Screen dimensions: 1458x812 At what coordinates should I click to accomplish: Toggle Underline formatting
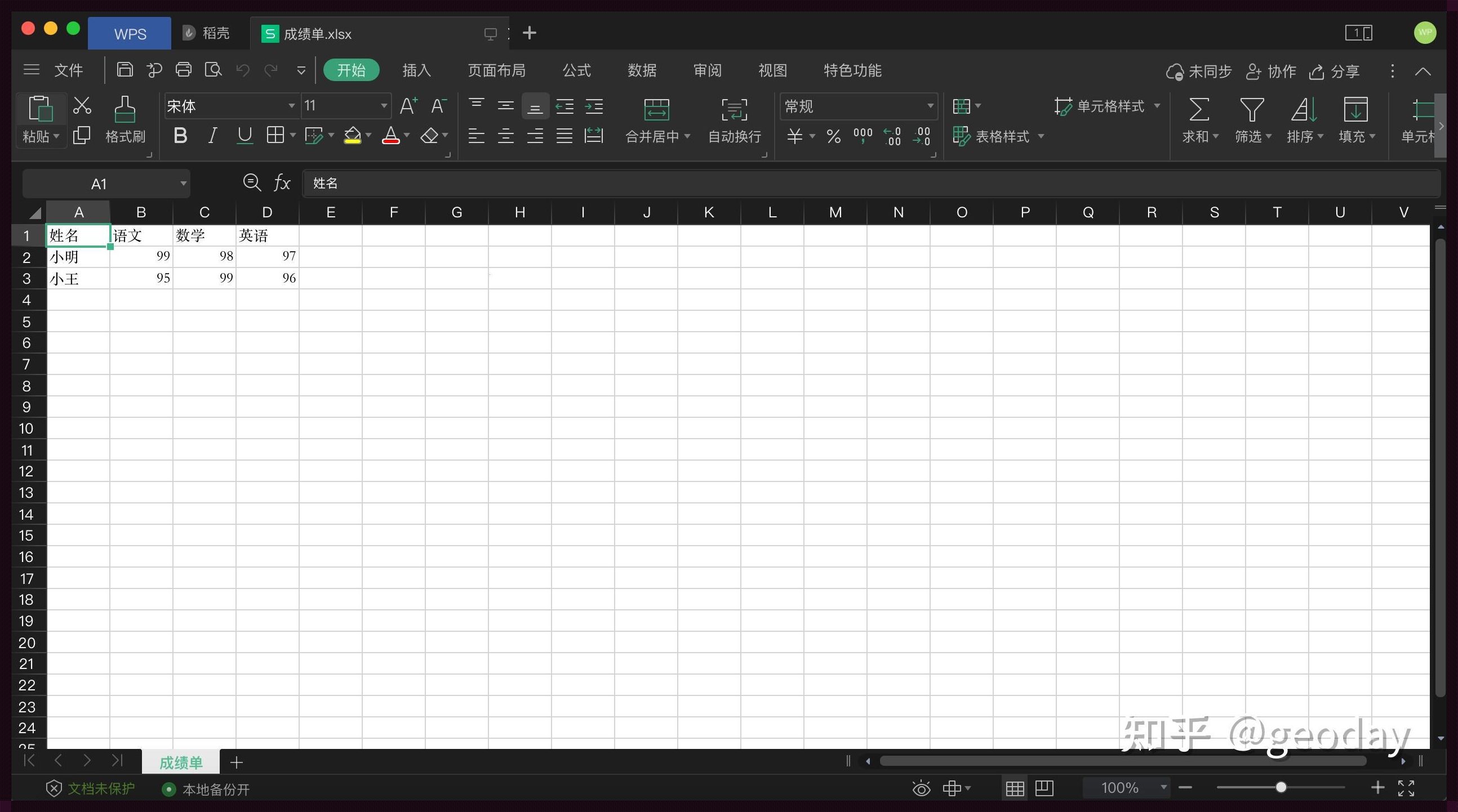point(245,136)
